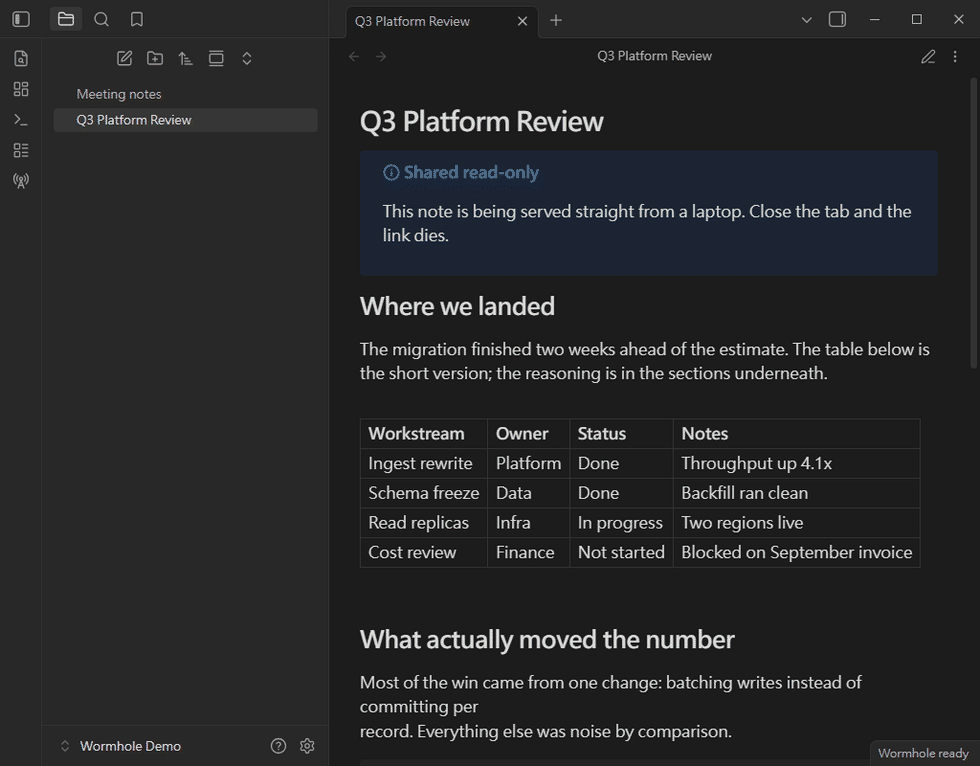
Task: Expand or collapse all folders icon
Action: (x=247, y=59)
